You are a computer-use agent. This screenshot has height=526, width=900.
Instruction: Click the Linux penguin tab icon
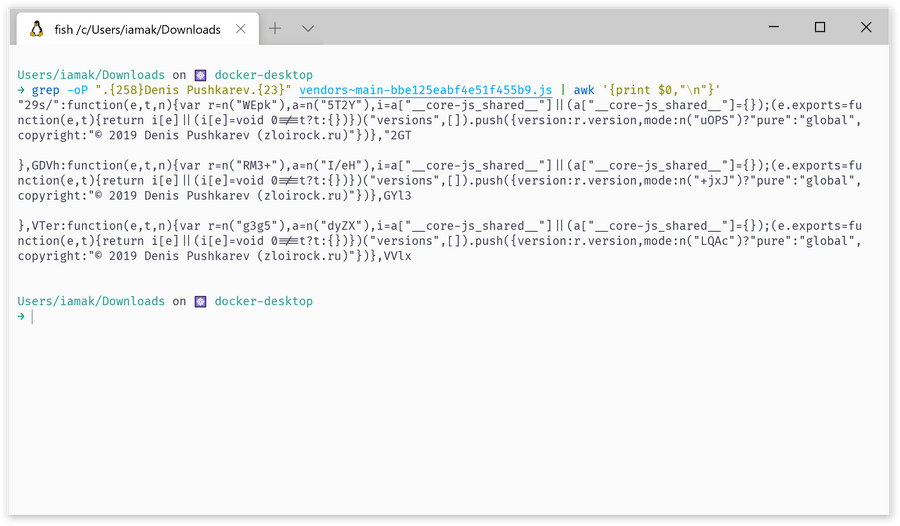pos(37,29)
